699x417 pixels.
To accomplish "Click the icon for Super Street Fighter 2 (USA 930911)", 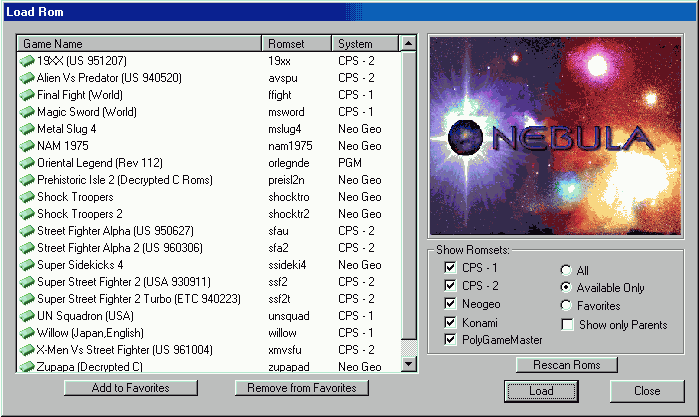I will [27, 282].
